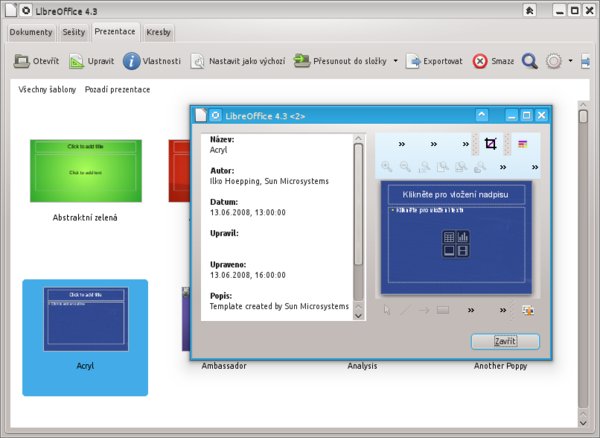Expand overflow chevron left of crop tool
The width and height of the screenshot is (600, 438).
[466, 144]
